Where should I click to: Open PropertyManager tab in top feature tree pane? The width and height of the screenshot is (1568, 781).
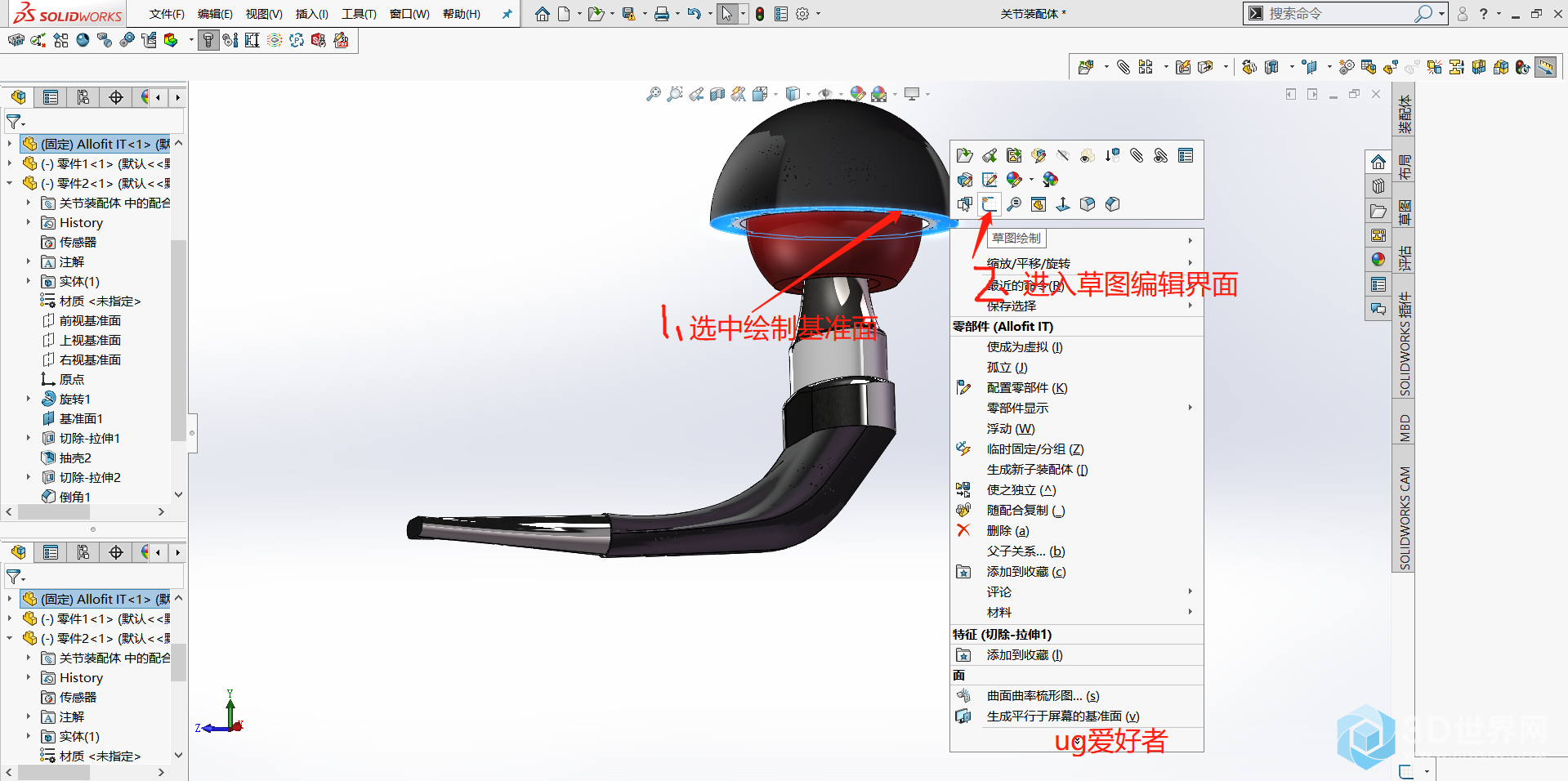point(51,97)
